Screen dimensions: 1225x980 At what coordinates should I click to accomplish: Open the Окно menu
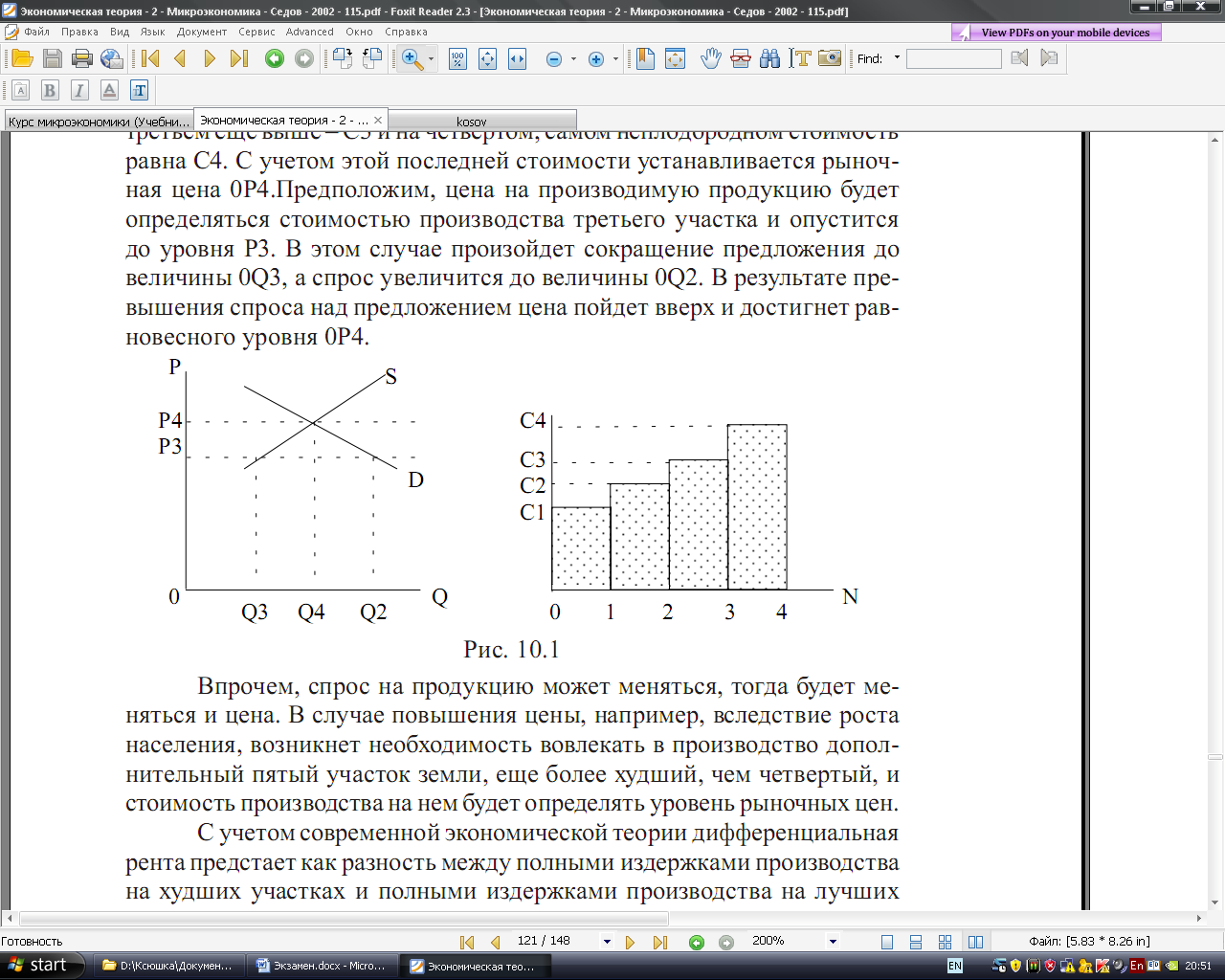[x=359, y=32]
